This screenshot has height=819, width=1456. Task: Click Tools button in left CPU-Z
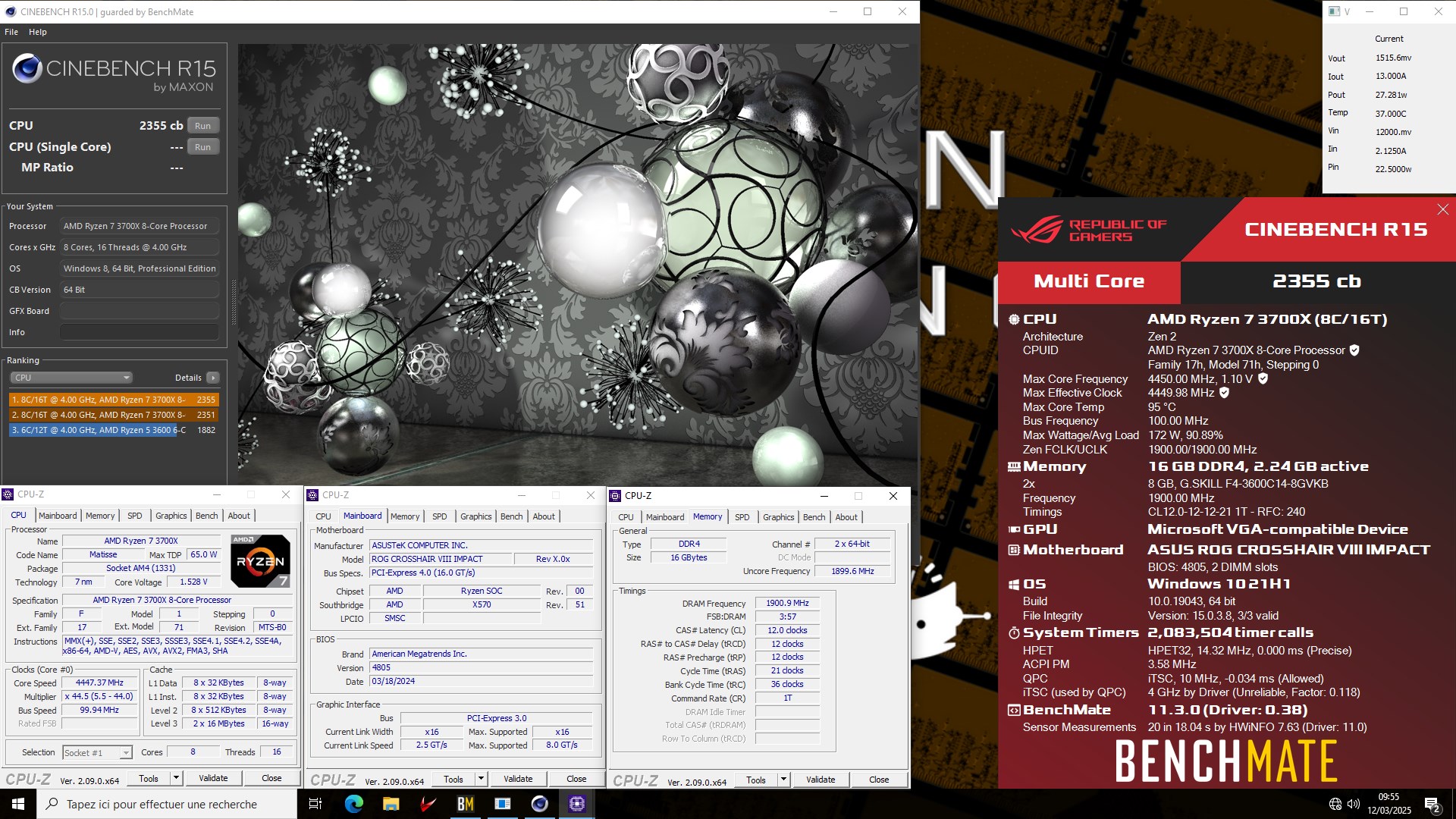149,778
